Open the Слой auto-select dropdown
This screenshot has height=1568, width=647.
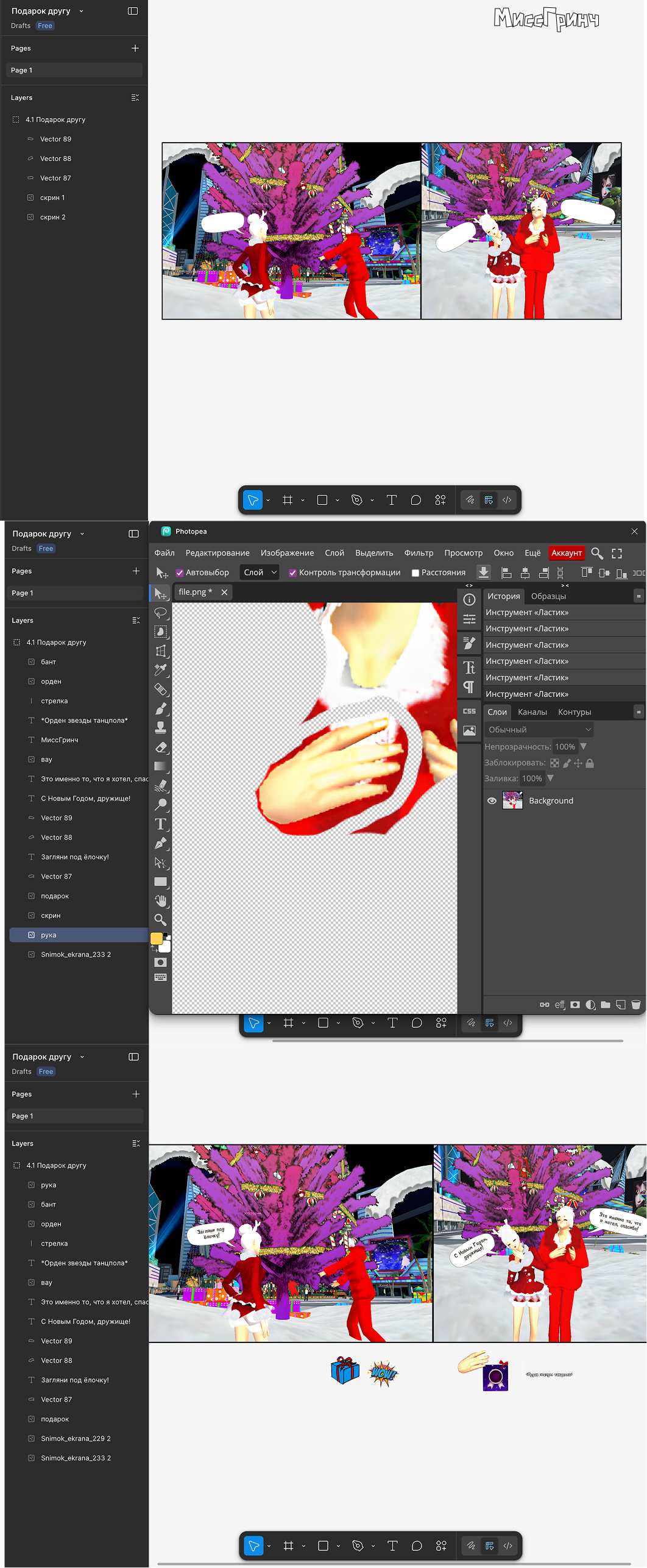click(x=260, y=572)
